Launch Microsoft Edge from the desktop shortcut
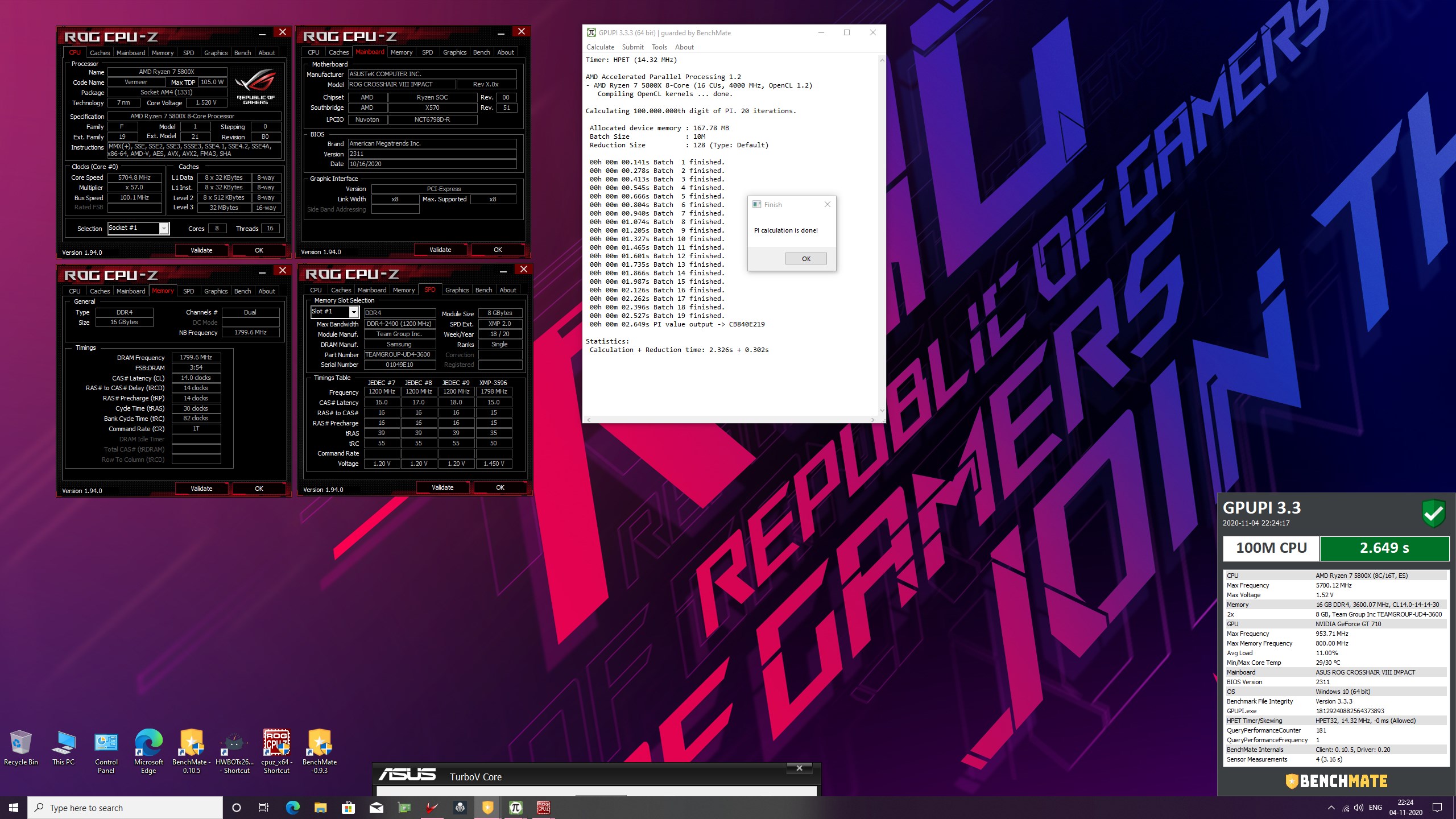 (148, 752)
